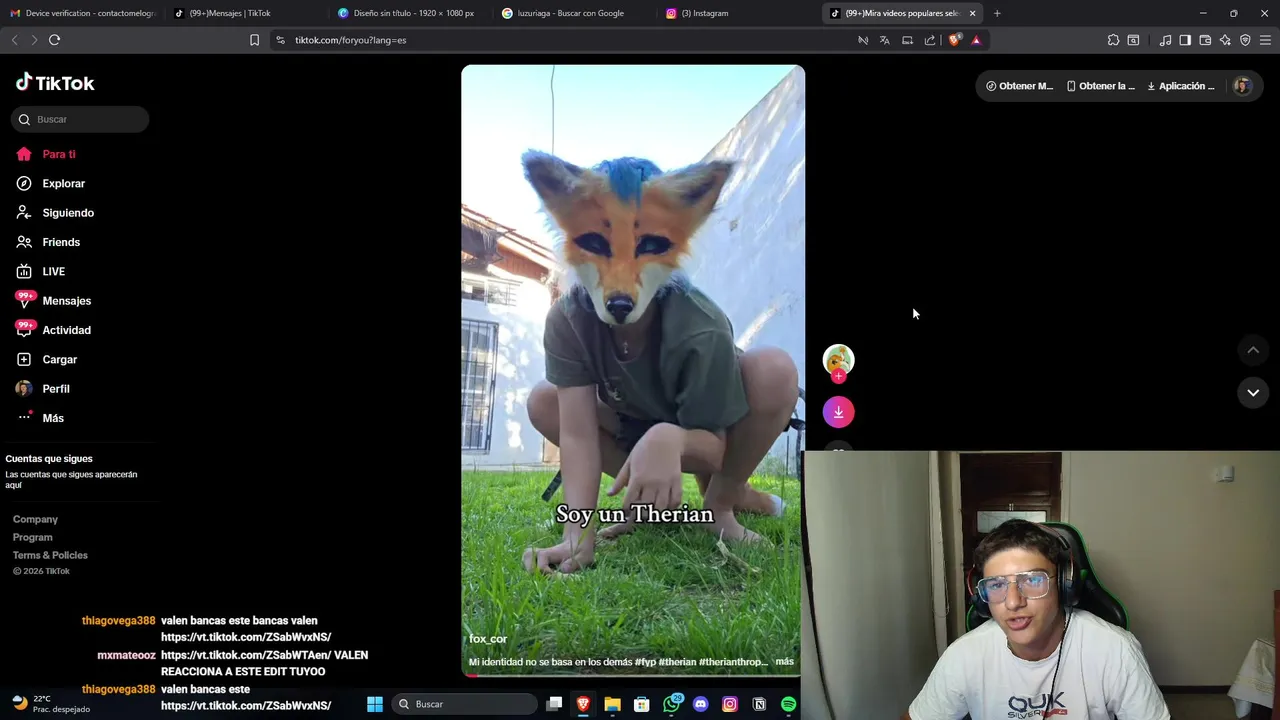Viewport: 1280px width, 720px height.
Task: Open Siguiendo following feed
Action: [x=68, y=213]
